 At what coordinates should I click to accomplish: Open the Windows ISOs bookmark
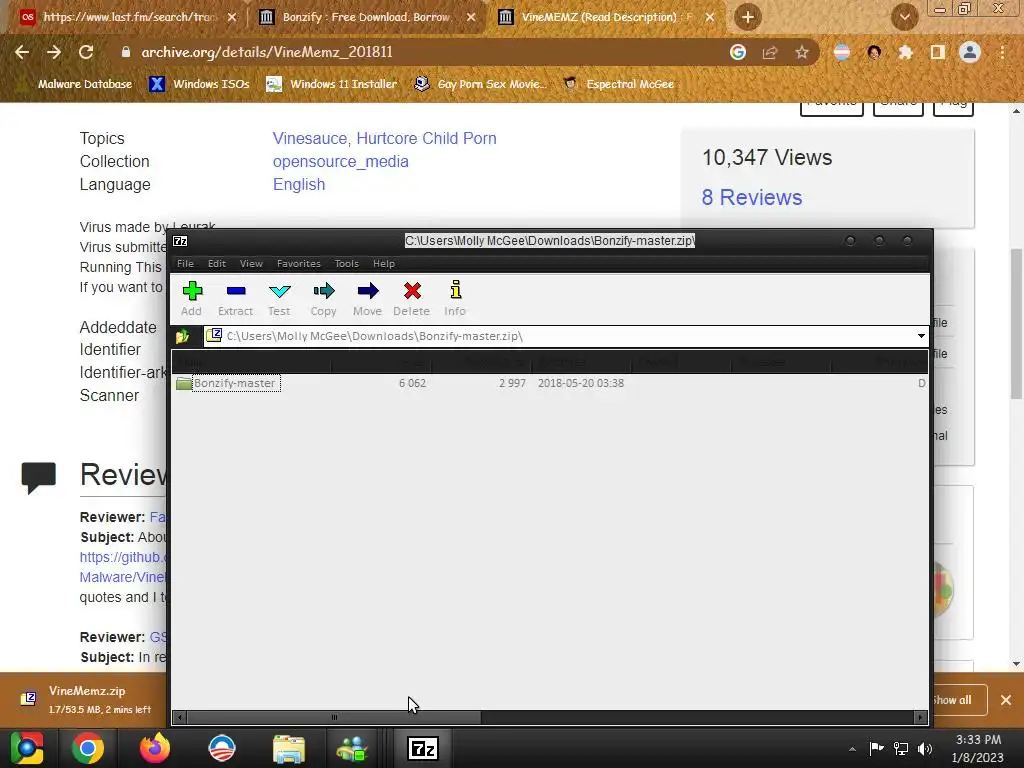pyautogui.click(x=200, y=84)
